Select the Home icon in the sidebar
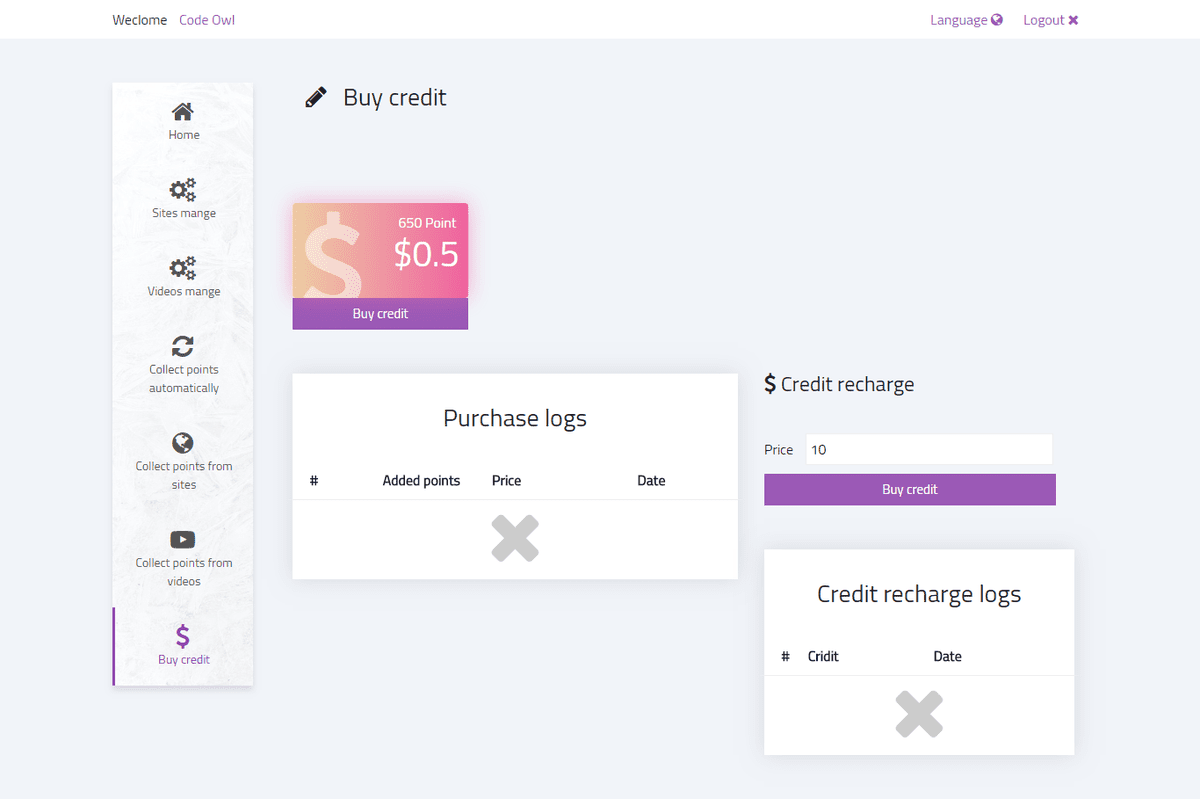 pos(183,110)
